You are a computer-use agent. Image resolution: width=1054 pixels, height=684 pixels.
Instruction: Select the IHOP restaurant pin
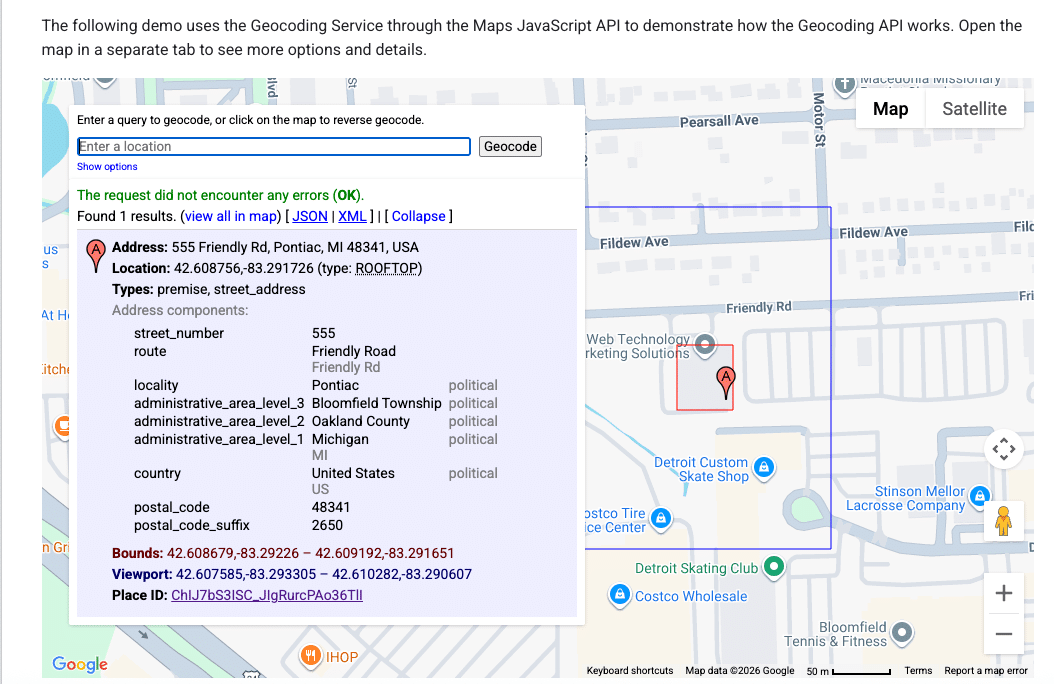[311, 656]
